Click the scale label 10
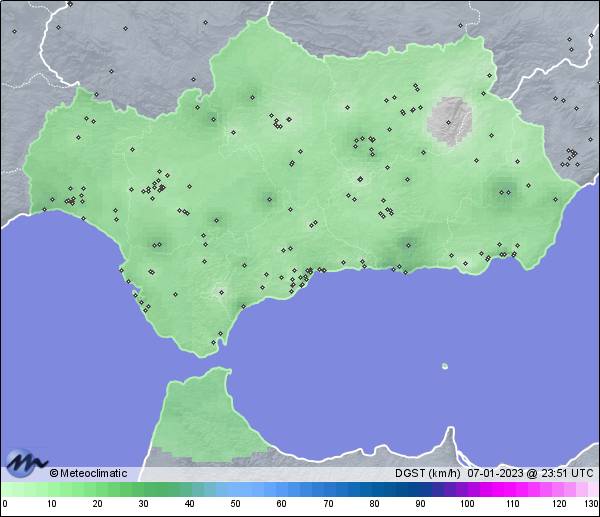The width and height of the screenshot is (600, 517). tap(52, 504)
